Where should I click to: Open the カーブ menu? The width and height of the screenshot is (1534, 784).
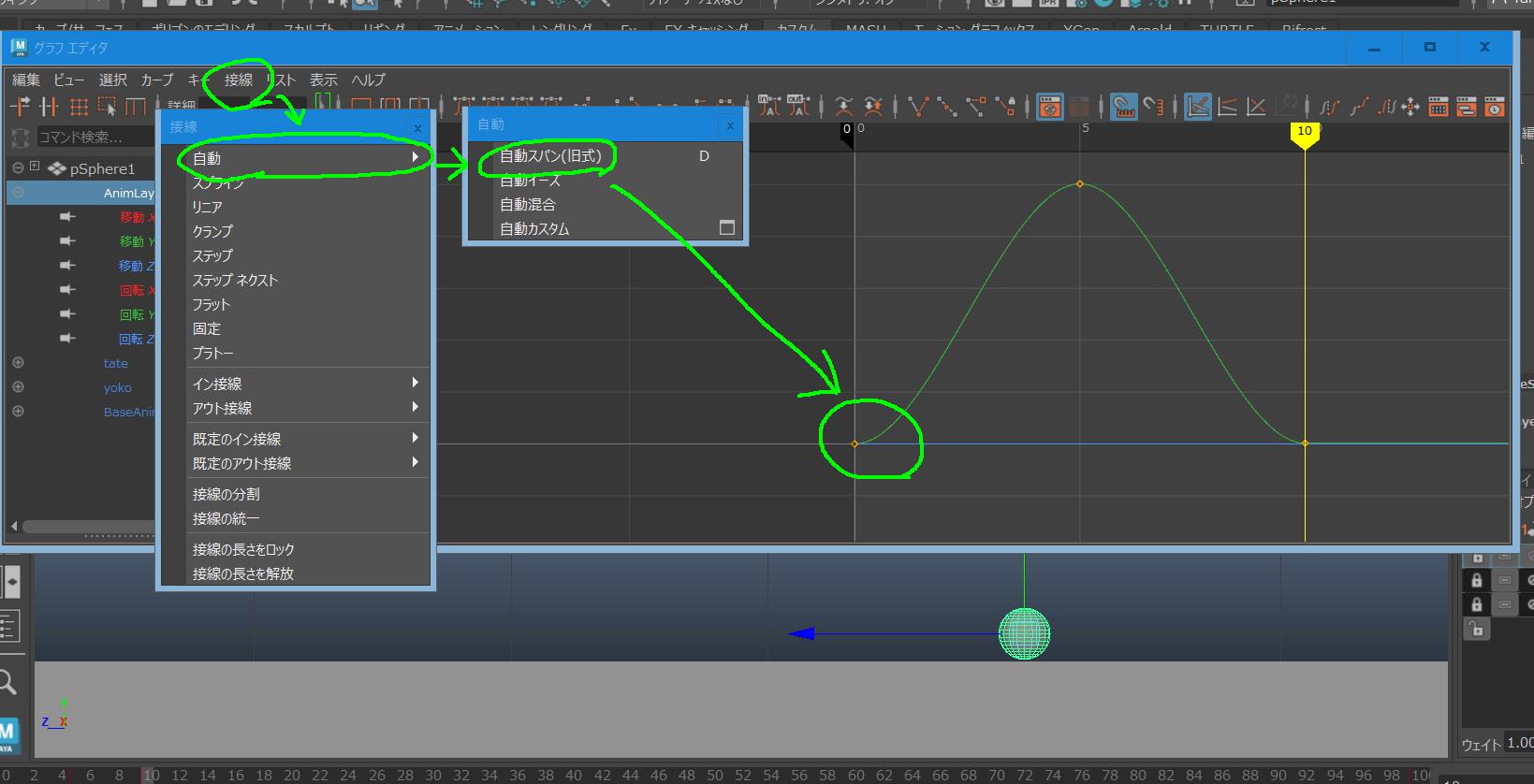coord(157,80)
